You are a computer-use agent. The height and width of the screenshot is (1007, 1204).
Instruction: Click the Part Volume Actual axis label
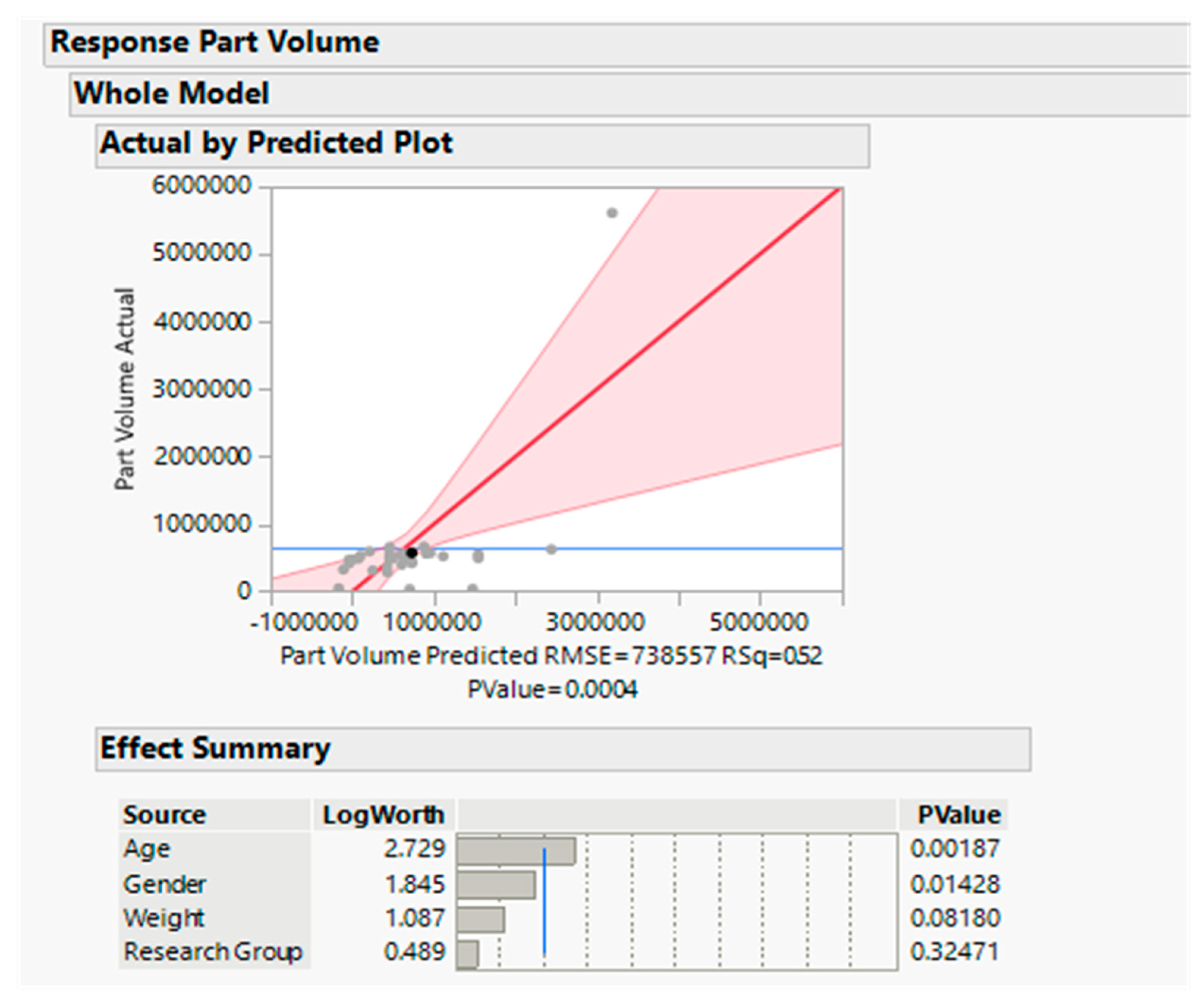coord(124,389)
